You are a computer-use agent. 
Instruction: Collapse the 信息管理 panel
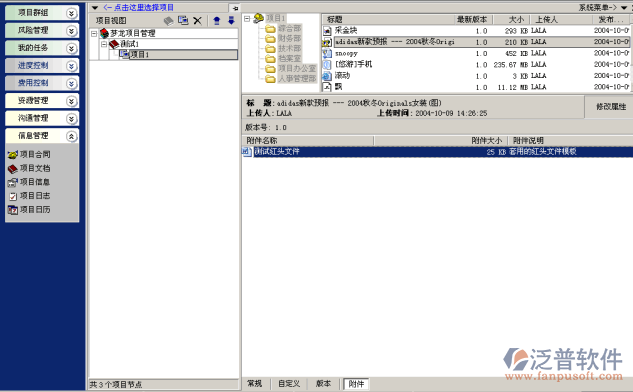pos(71,136)
